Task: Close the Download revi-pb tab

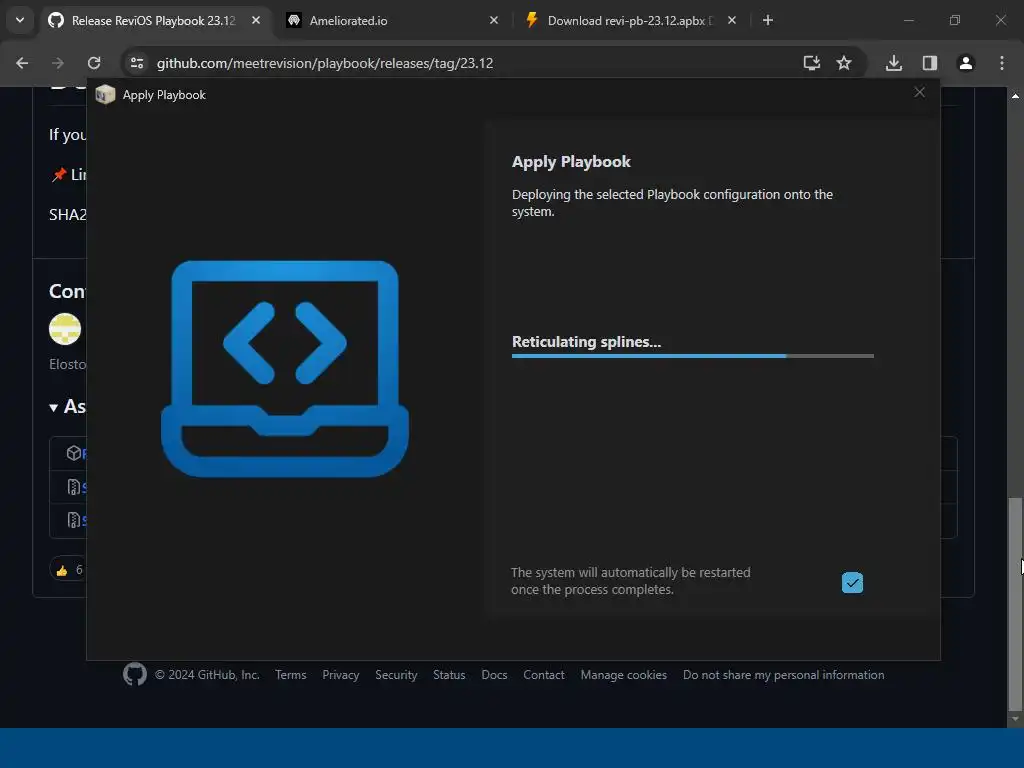Action: coord(731,20)
